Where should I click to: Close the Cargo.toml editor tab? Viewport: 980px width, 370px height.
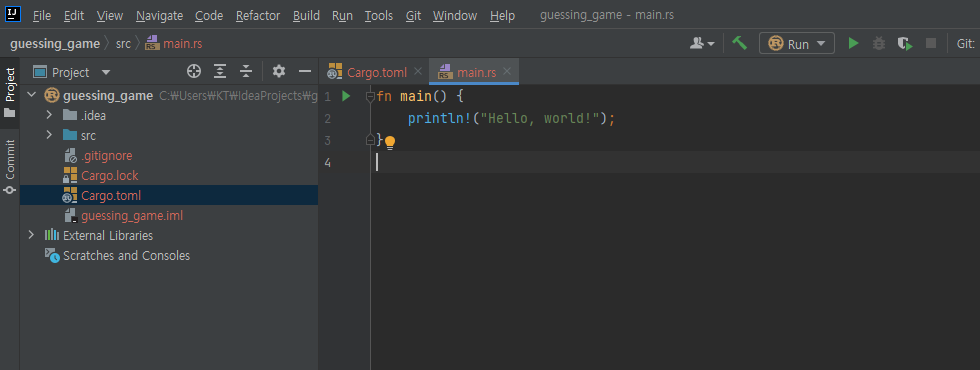click(x=418, y=72)
